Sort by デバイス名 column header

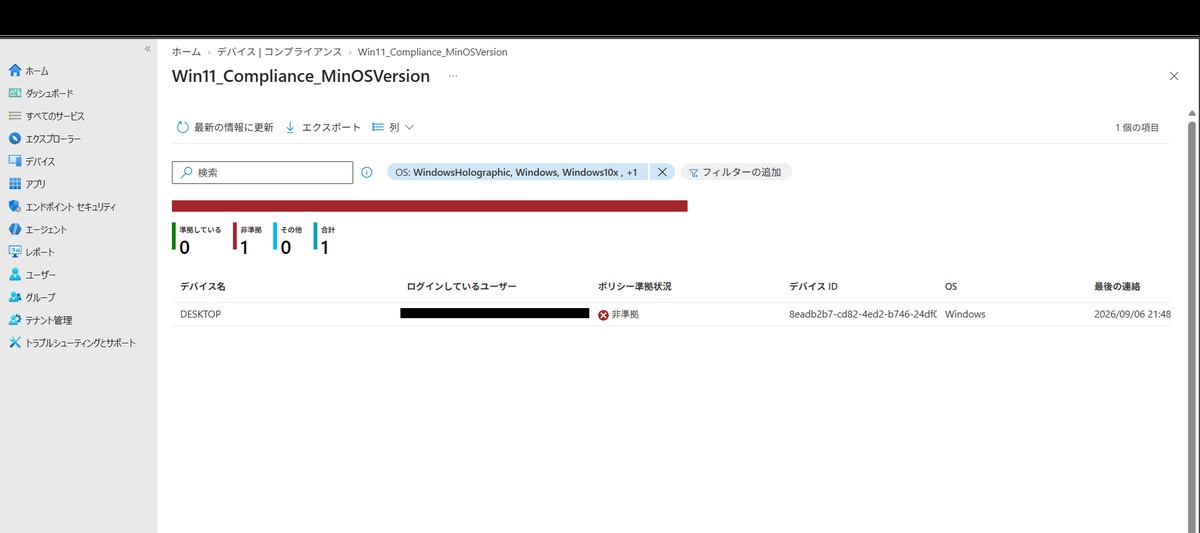[x=203, y=287]
